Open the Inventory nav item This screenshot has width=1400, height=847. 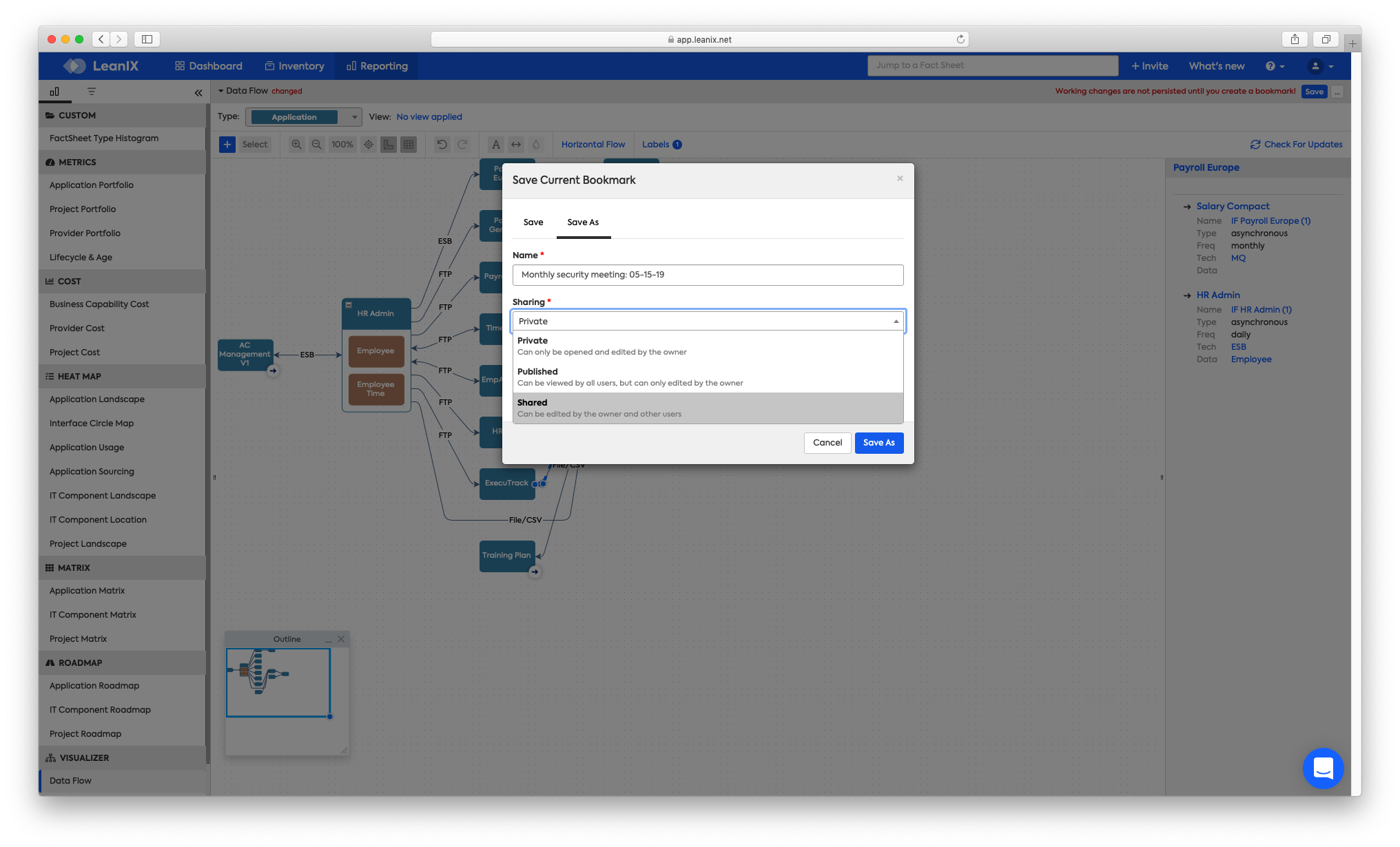[294, 66]
